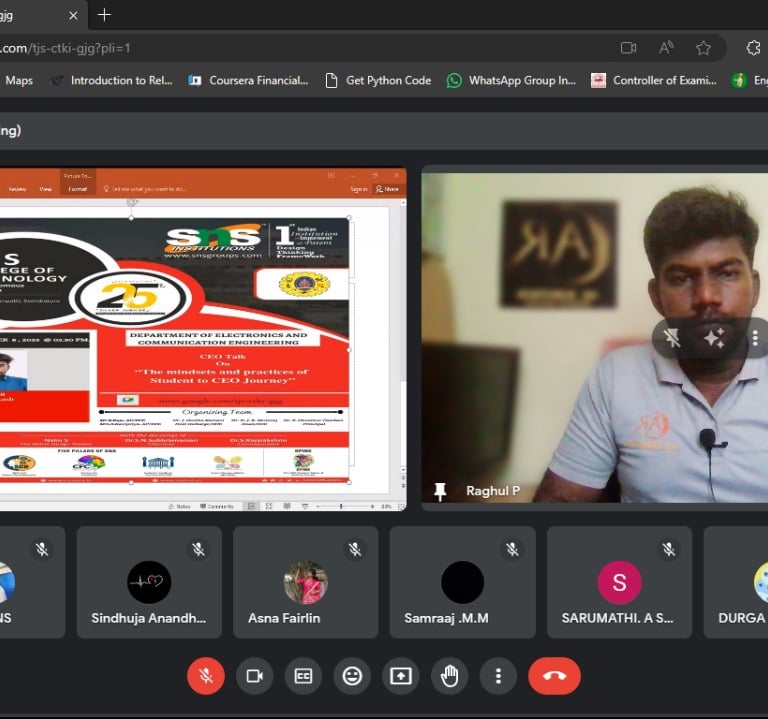Viewport: 768px width, 719px height.
Task: Click the rotation handle above the slide image
Action: pyautogui.click(x=131, y=202)
